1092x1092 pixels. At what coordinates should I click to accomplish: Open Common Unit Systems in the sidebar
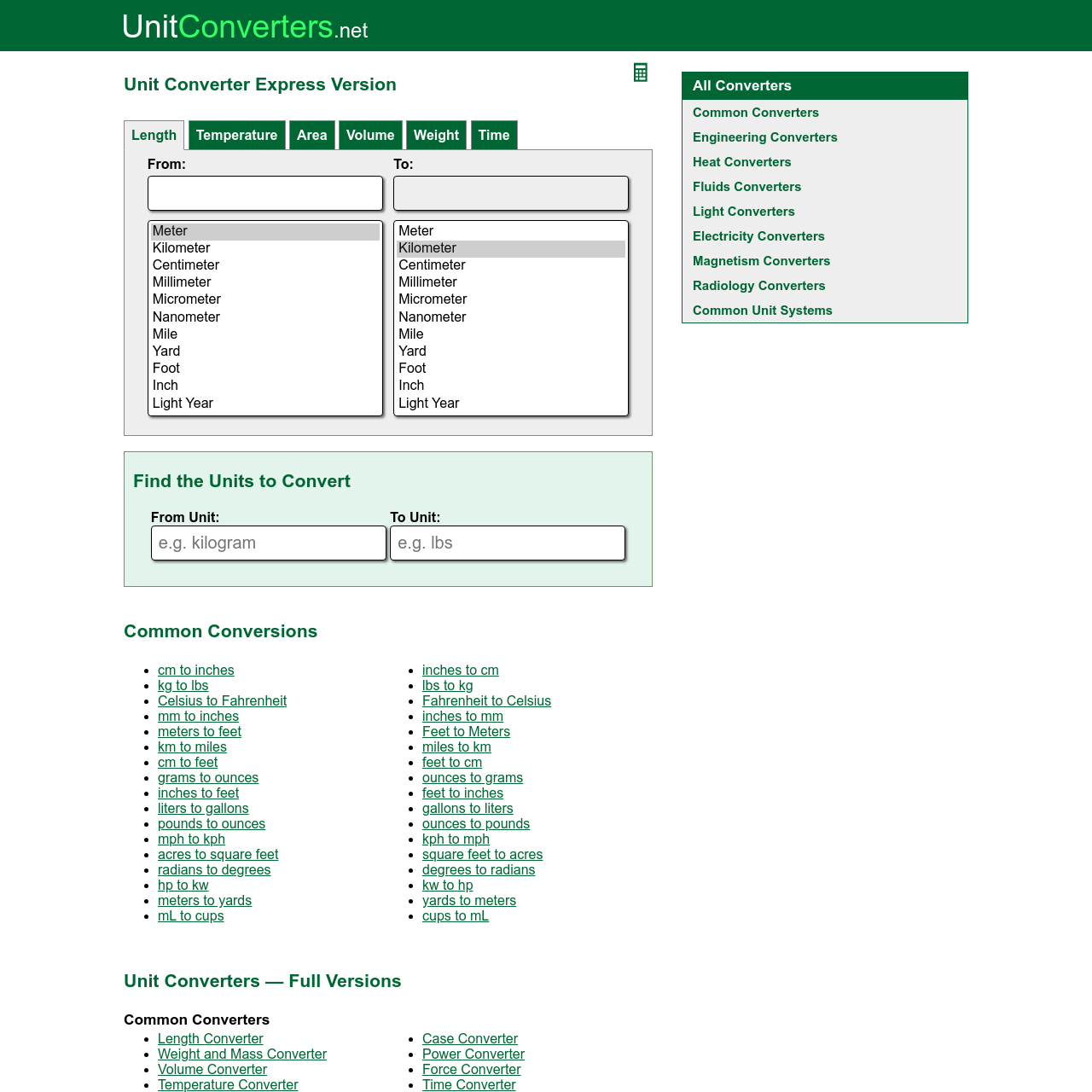point(762,311)
